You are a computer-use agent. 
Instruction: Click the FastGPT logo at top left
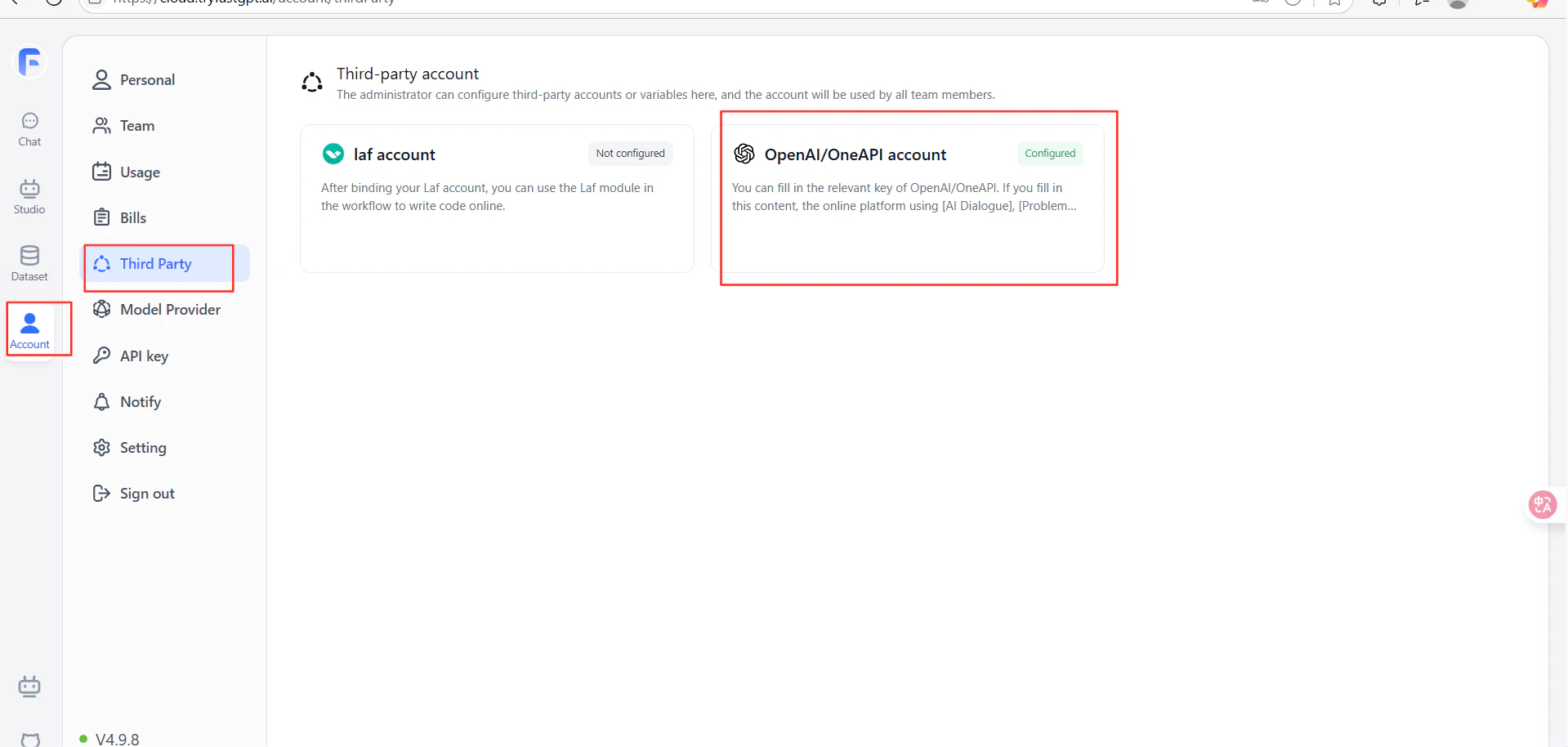[29, 60]
